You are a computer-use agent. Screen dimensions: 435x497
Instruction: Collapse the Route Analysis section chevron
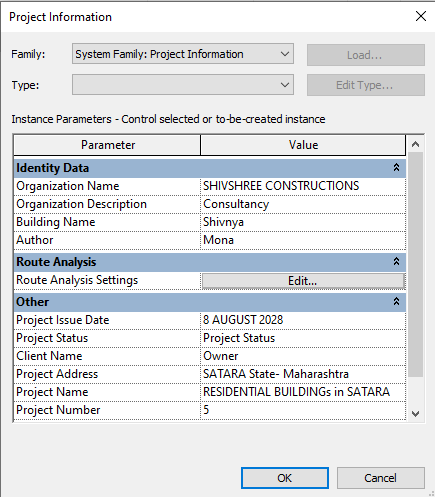pyautogui.click(x=396, y=261)
